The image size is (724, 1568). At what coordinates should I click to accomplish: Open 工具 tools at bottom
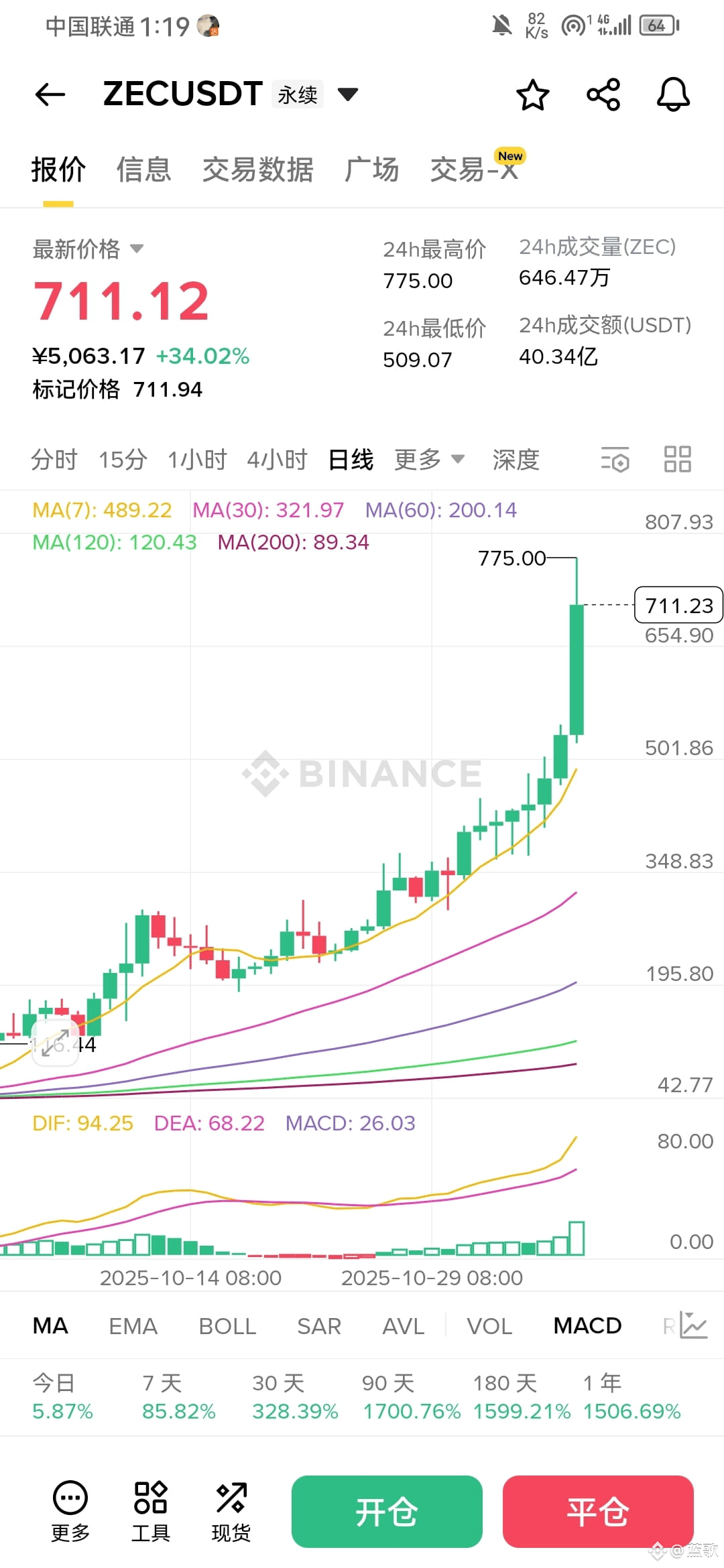pyautogui.click(x=151, y=1510)
